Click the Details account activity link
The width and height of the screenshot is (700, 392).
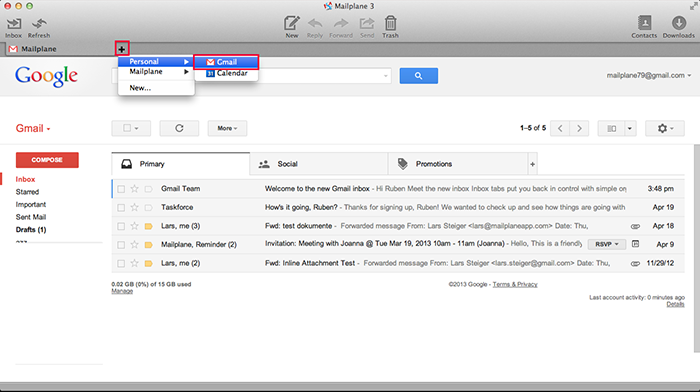[675, 304]
